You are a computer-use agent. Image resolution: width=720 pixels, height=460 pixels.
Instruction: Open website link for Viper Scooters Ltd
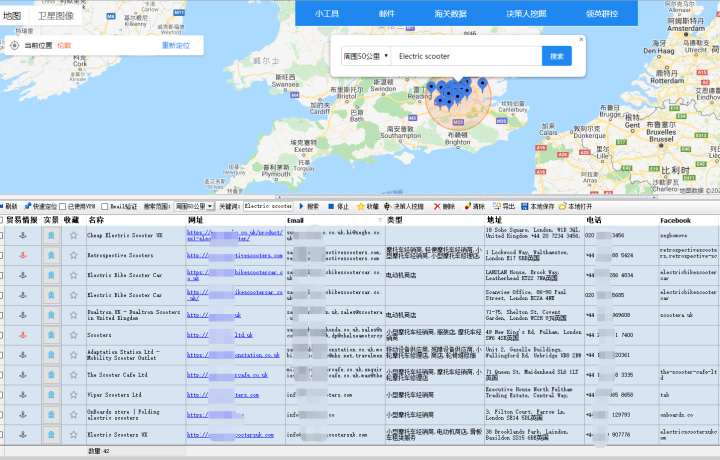223,395
